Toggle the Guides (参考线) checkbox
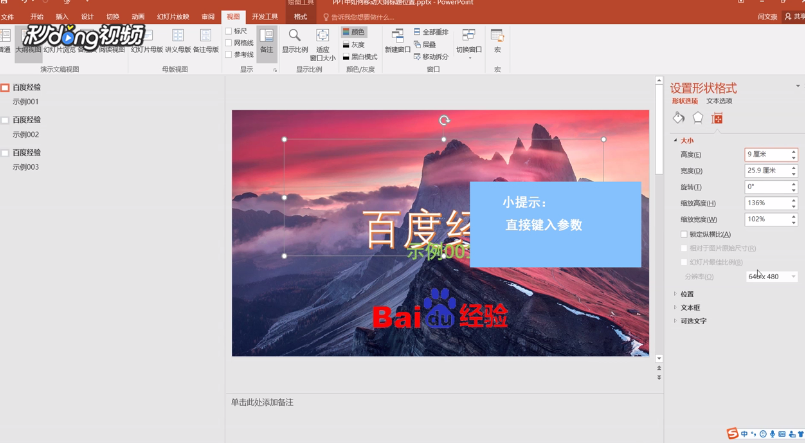Screen dimensions: 805x443 pyautogui.click(x=229, y=55)
